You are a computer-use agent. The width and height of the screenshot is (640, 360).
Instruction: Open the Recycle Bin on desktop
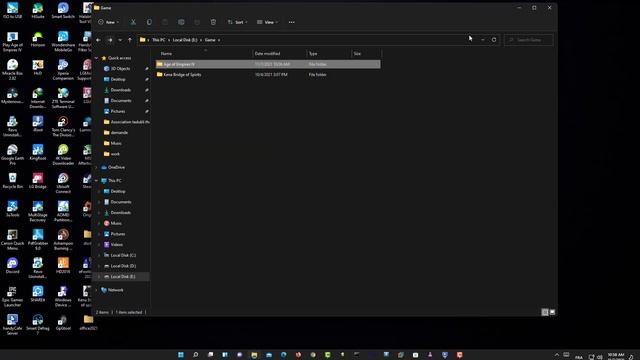pos(12,181)
